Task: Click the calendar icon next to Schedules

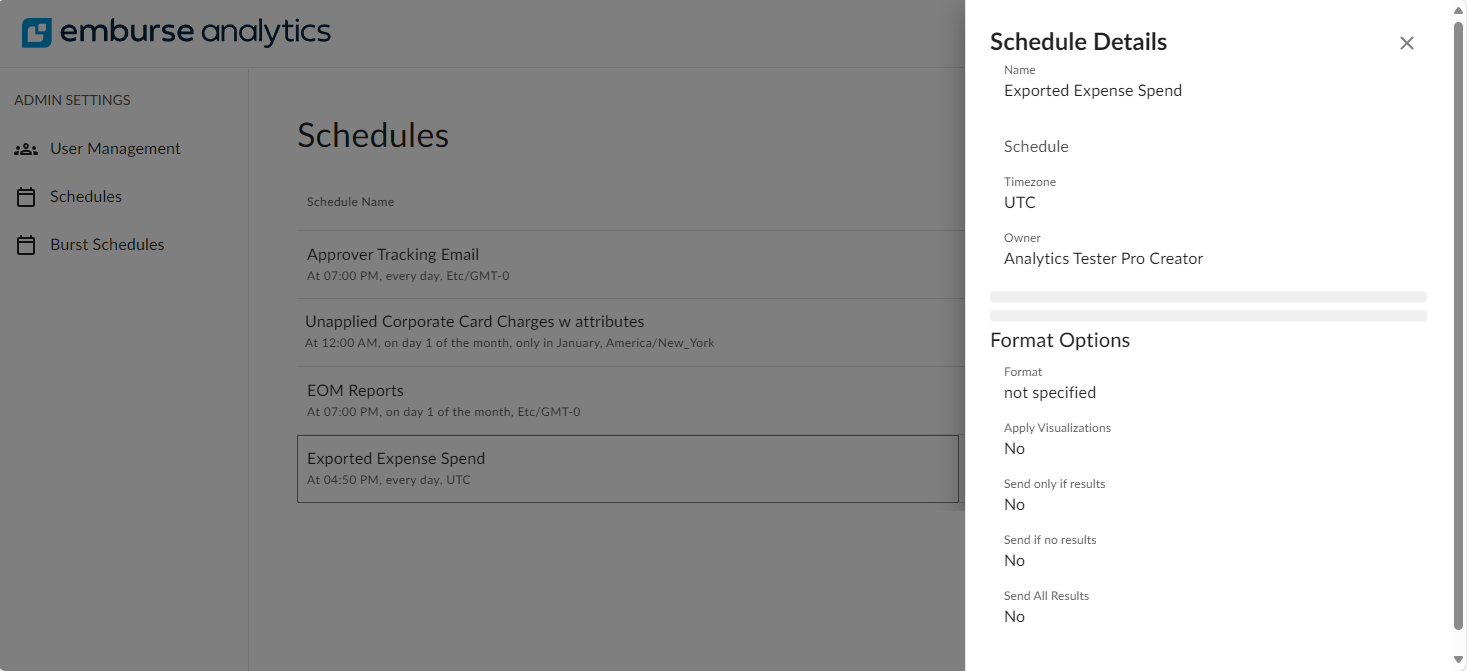Action: pos(25,196)
